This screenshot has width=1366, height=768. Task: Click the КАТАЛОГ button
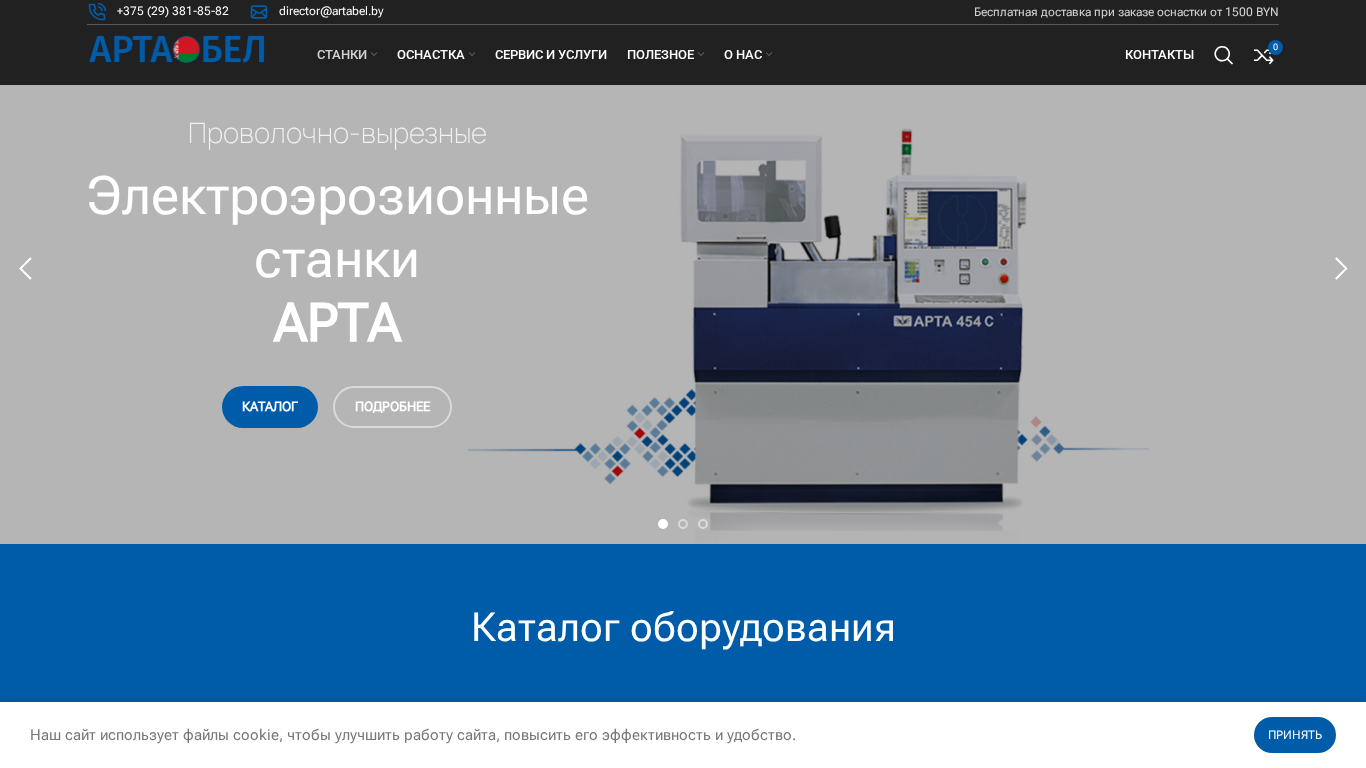point(270,407)
